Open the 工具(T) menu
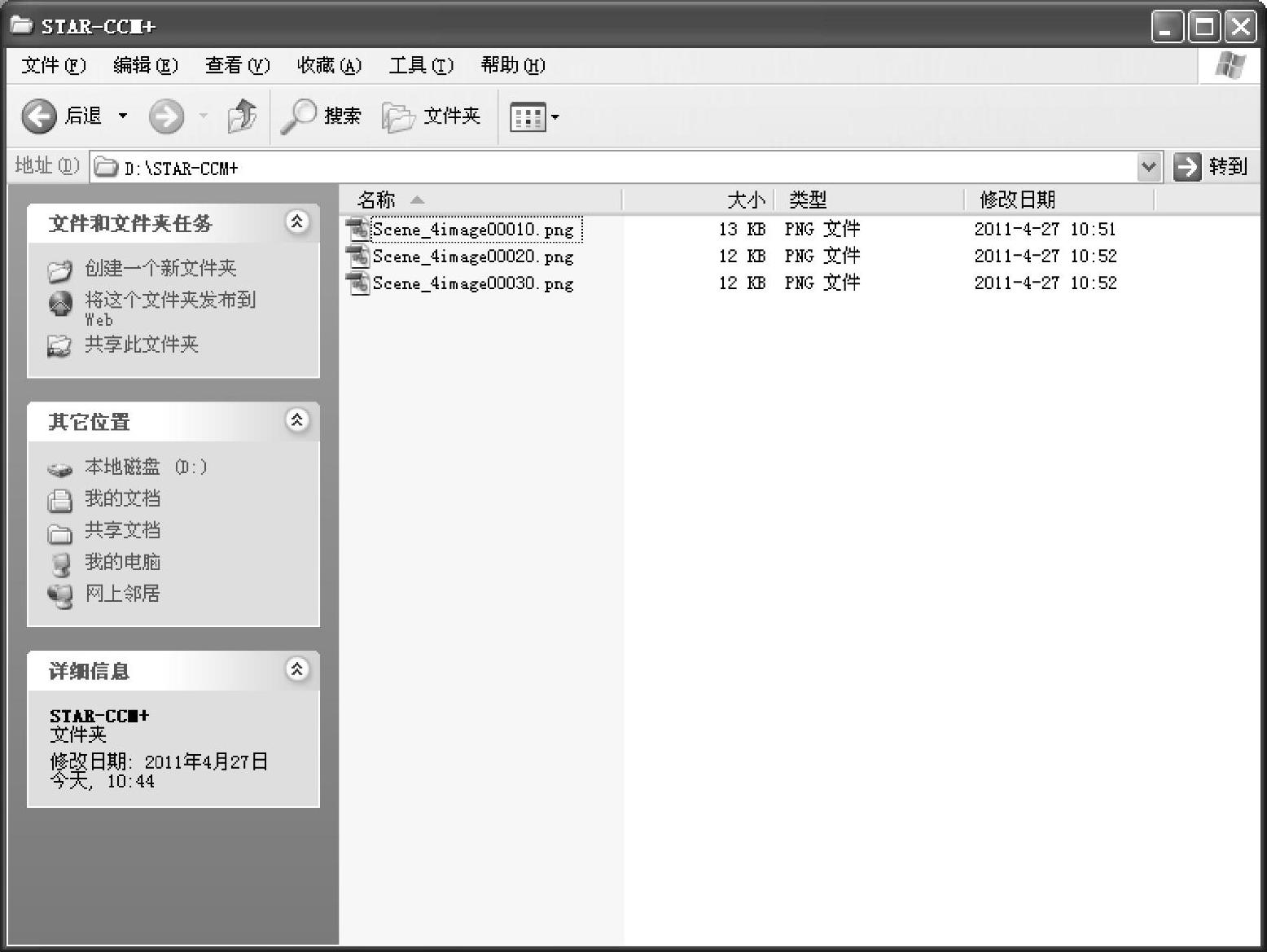The image size is (1267, 952). pos(421,65)
